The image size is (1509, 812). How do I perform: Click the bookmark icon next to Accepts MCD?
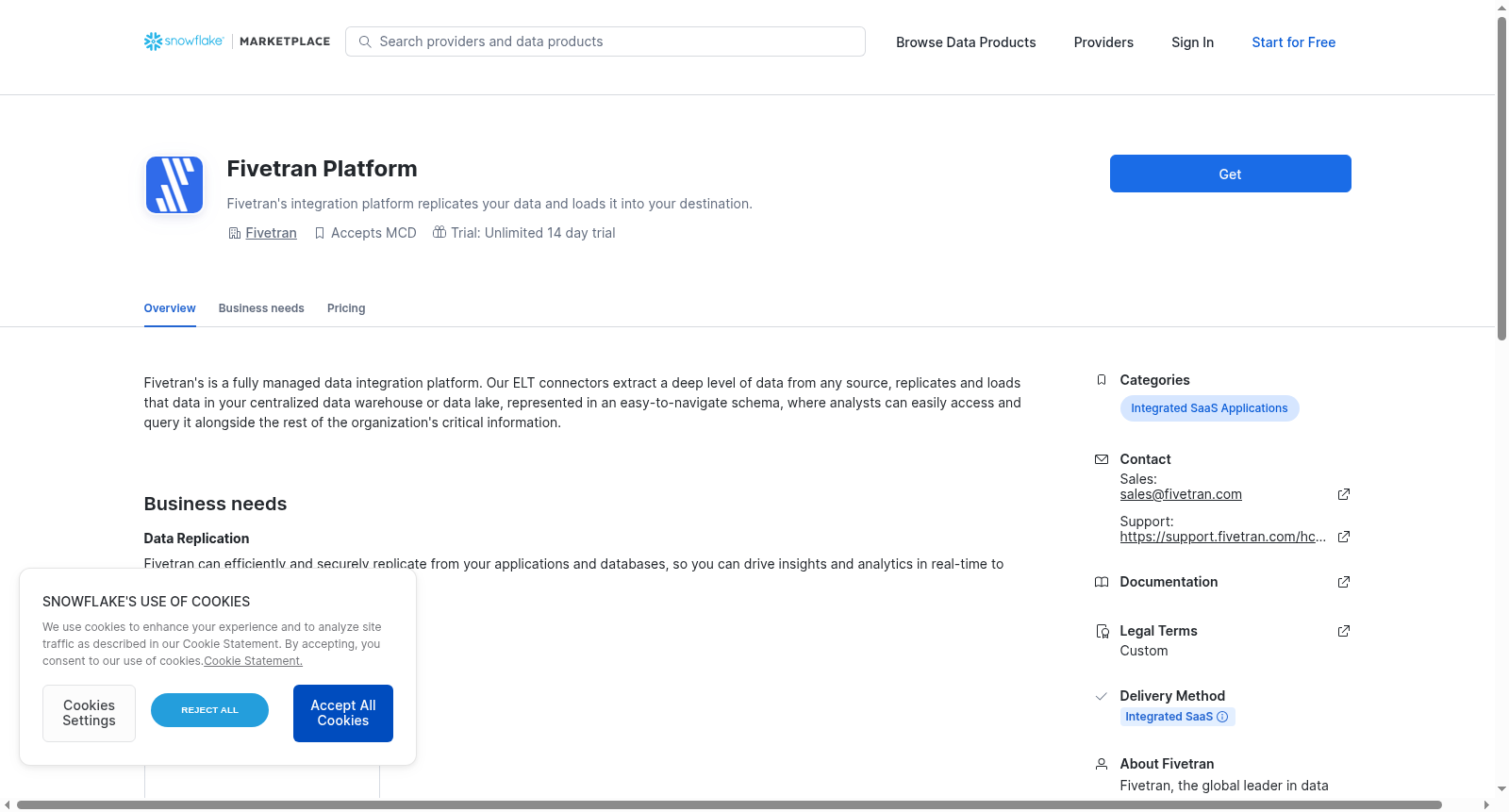point(320,233)
